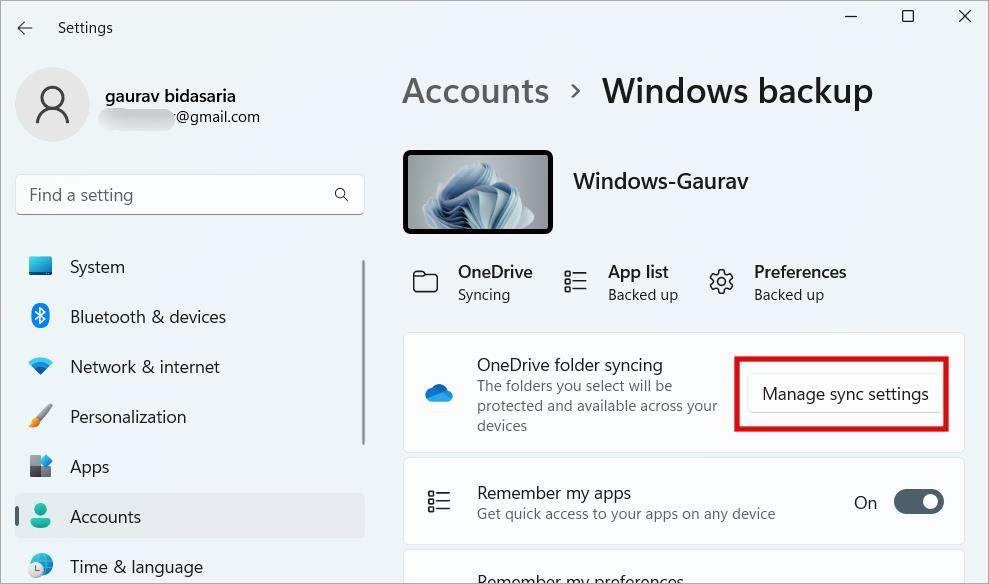Click the Preferences Backed up text
Screen dimensions: 989x584
[788, 295]
